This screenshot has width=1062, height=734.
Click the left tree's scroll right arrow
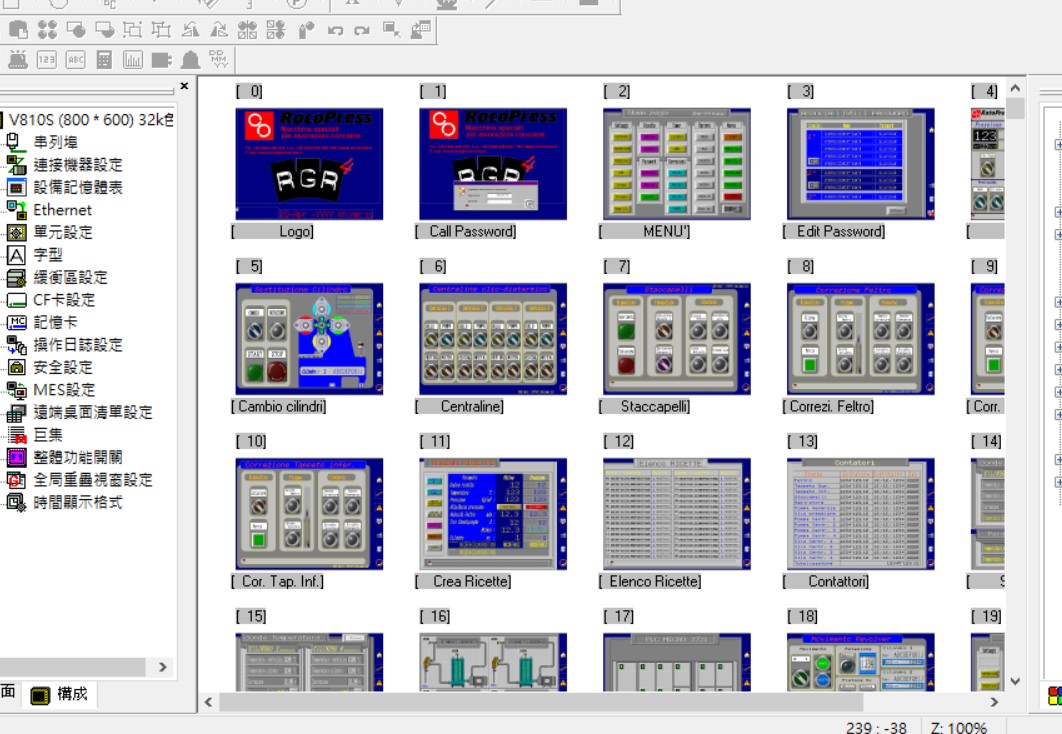click(163, 667)
